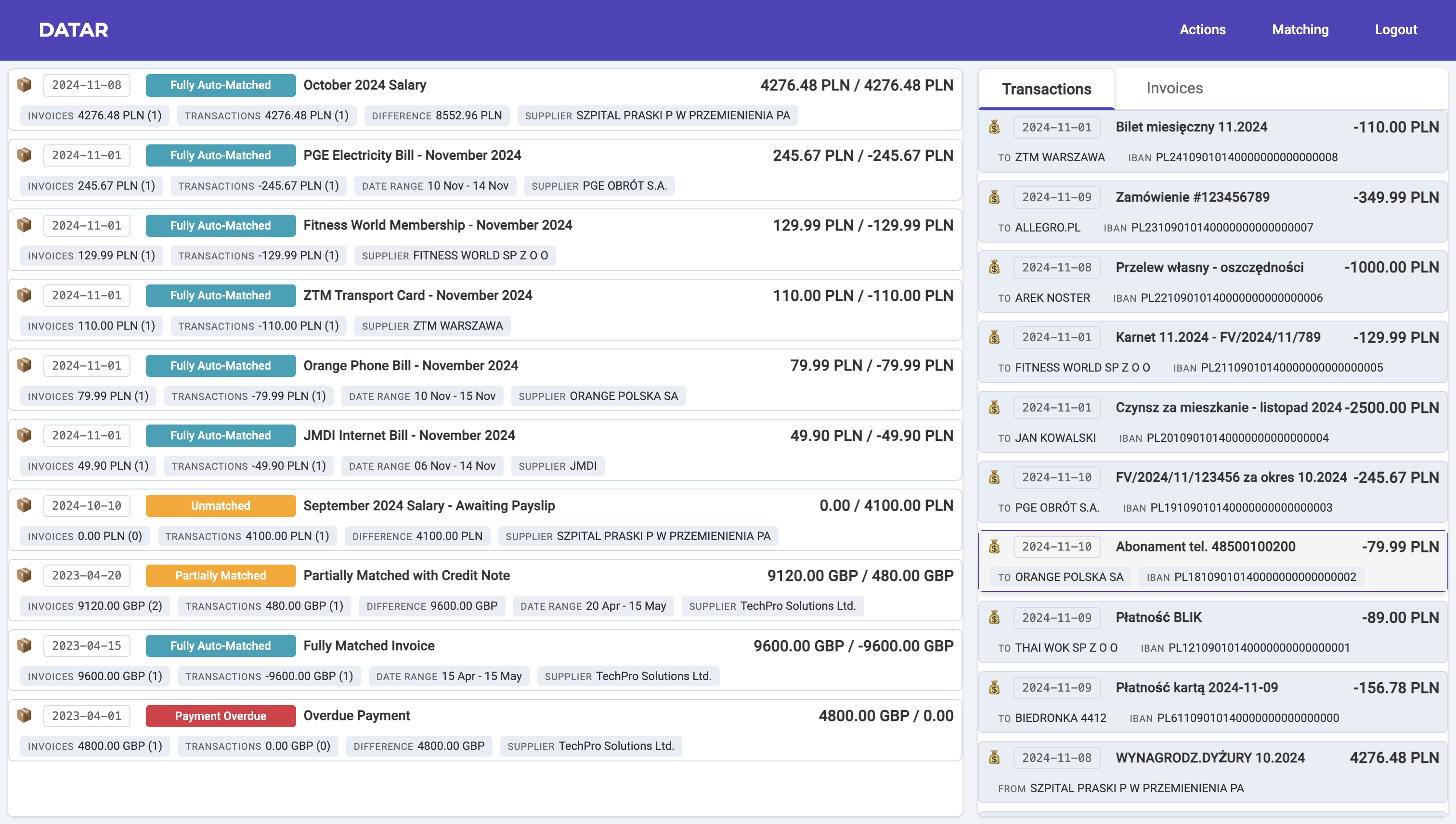Switch to the Transactions tab
This screenshot has width=1456, height=824.
click(1046, 90)
